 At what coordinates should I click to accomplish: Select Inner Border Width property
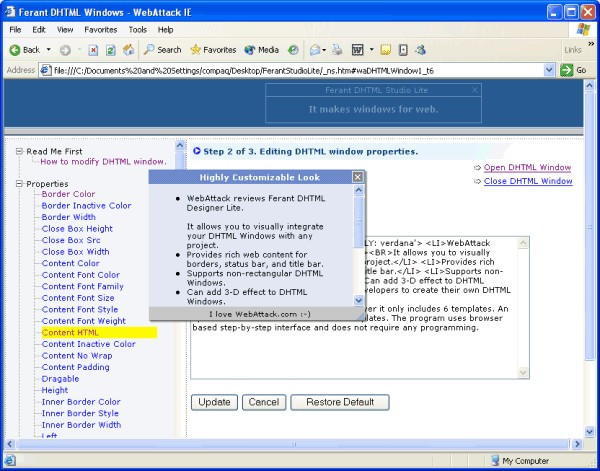(x=81, y=425)
